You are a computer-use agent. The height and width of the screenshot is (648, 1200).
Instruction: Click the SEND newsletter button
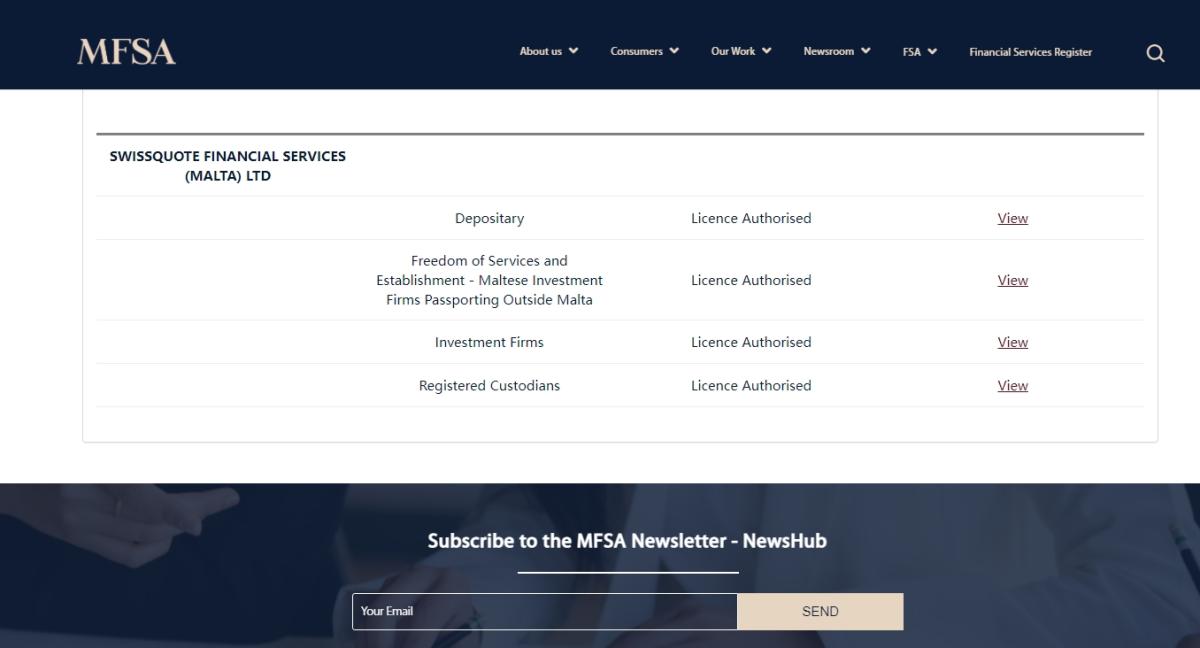coord(819,611)
